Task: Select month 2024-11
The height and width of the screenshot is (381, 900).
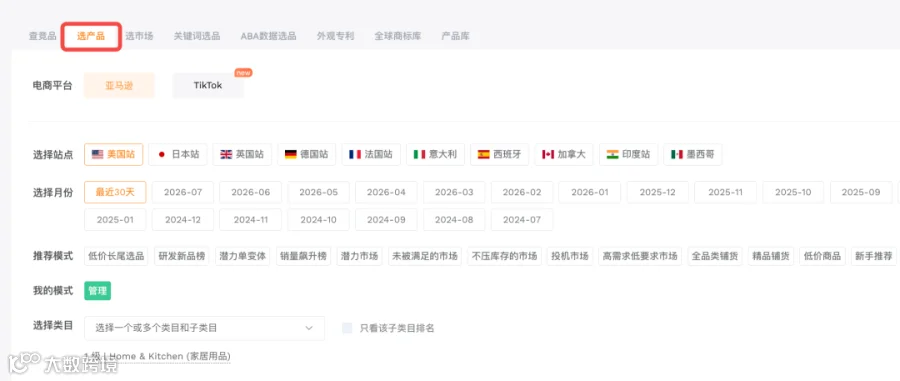Action: (251, 220)
